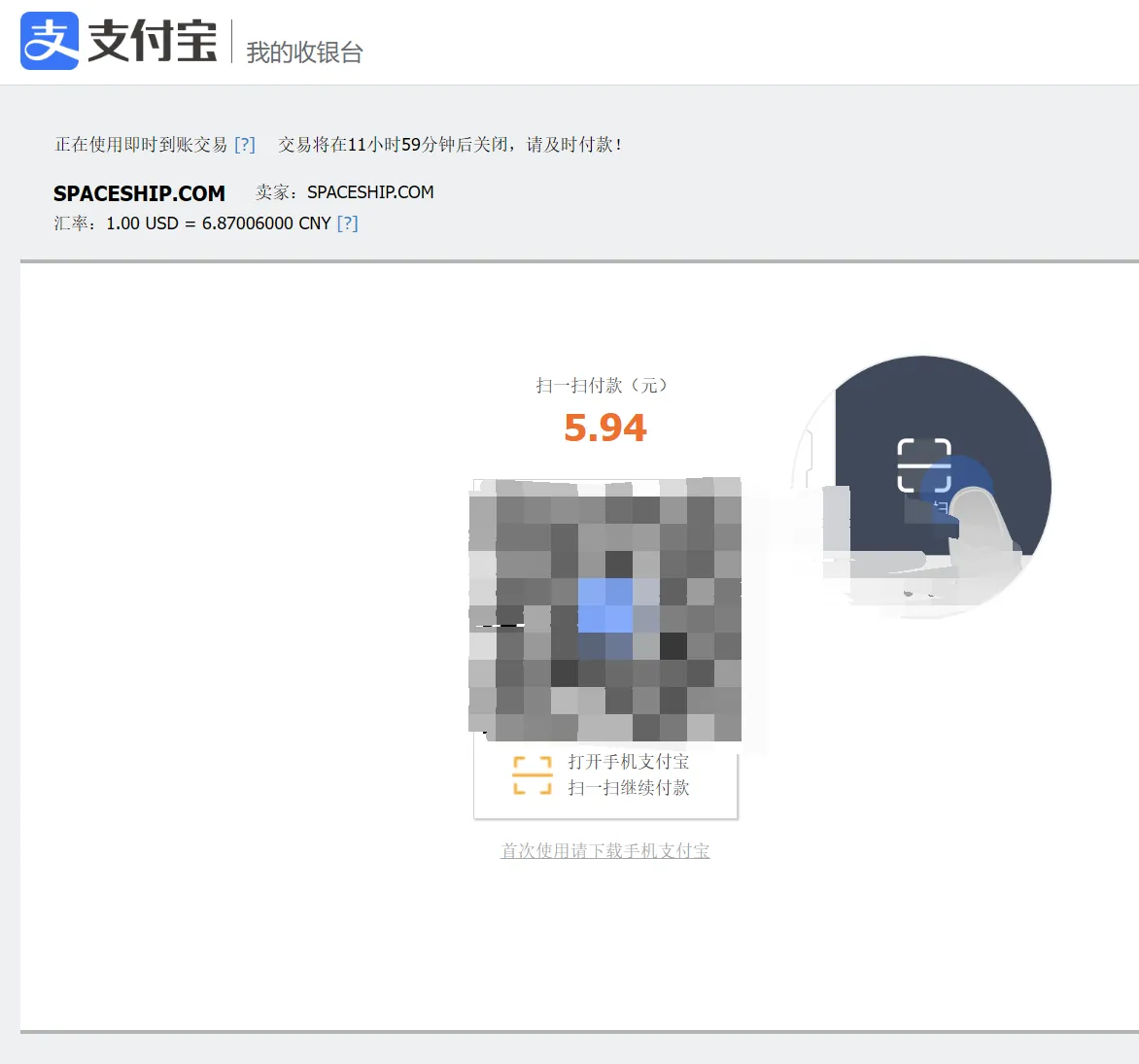Click the phone scanning illustration circle
This screenshot has height=1064, width=1139.
pyautogui.click(x=922, y=485)
